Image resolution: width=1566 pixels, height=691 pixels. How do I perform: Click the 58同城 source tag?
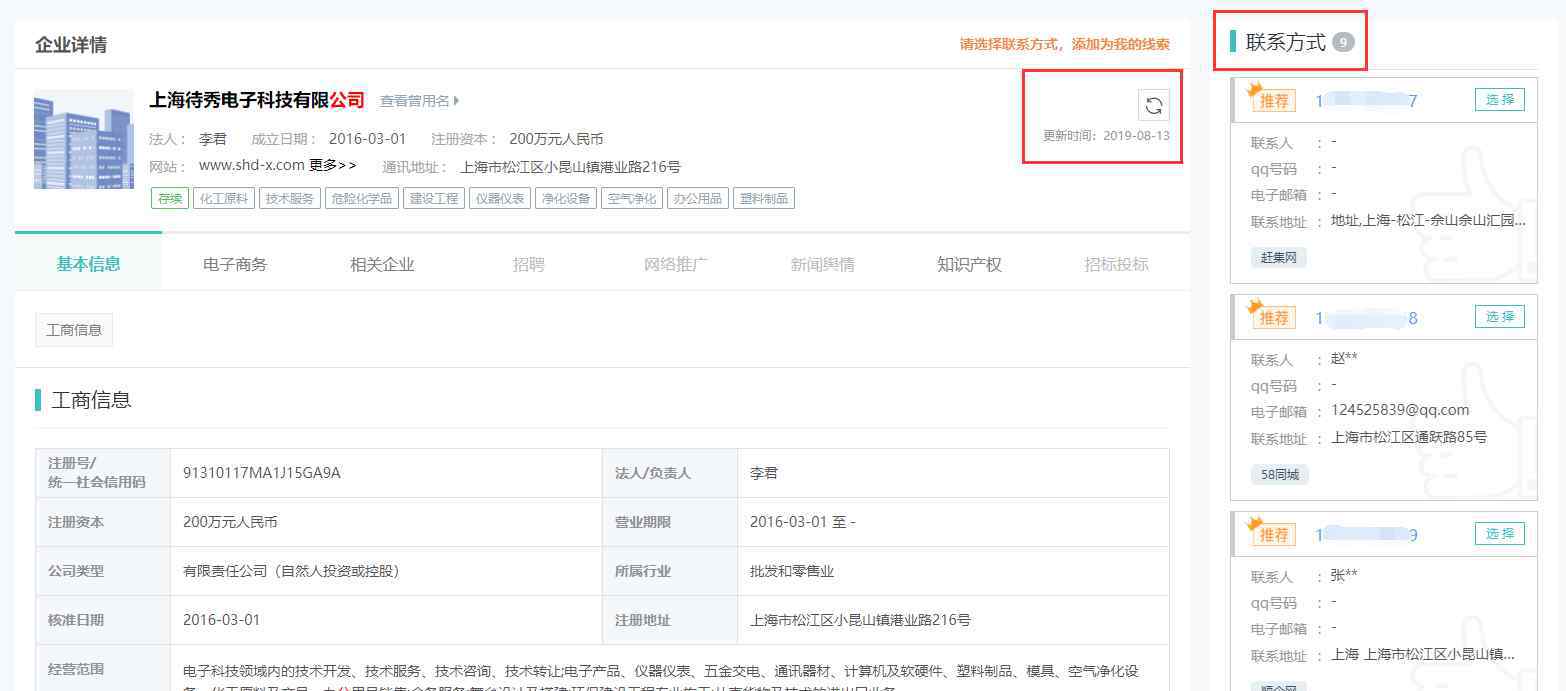tap(1280, 475)
